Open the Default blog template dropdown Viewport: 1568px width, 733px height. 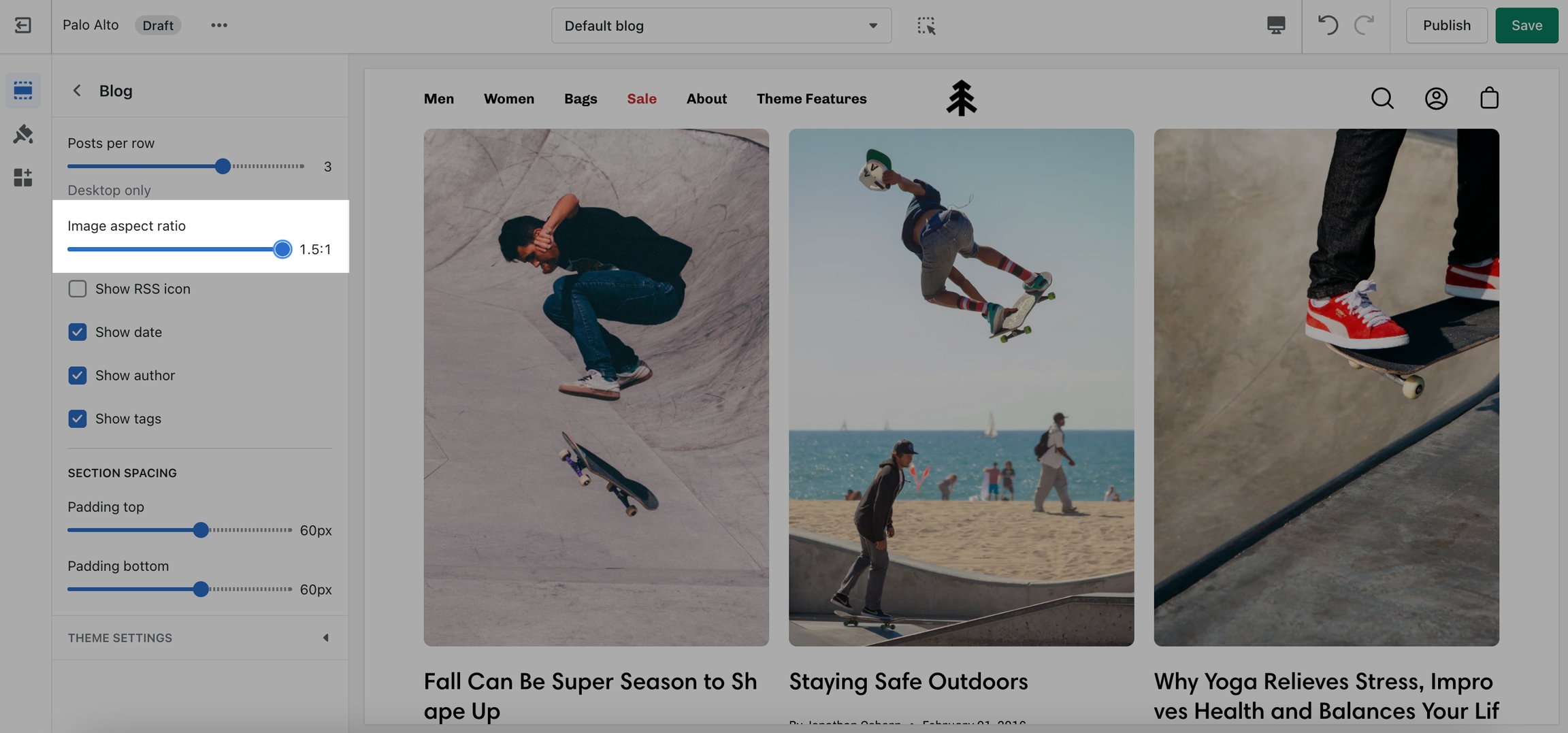pyautogui.click(x=721, y=25)
